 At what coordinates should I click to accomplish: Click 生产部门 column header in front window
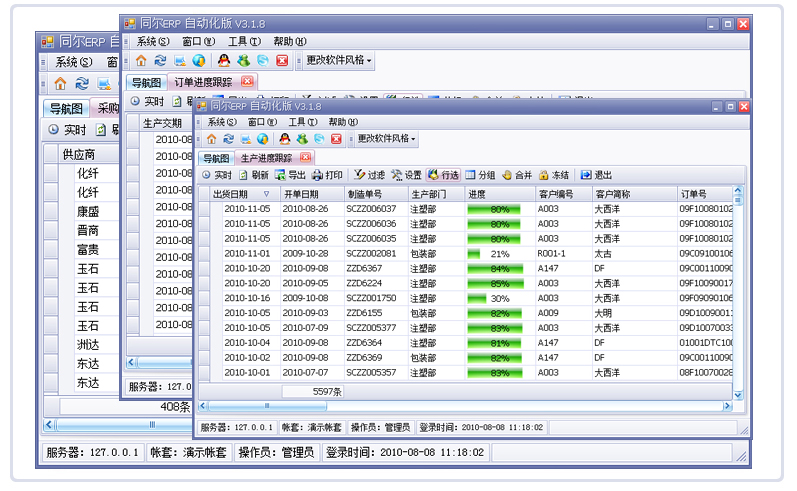[436, 194]
